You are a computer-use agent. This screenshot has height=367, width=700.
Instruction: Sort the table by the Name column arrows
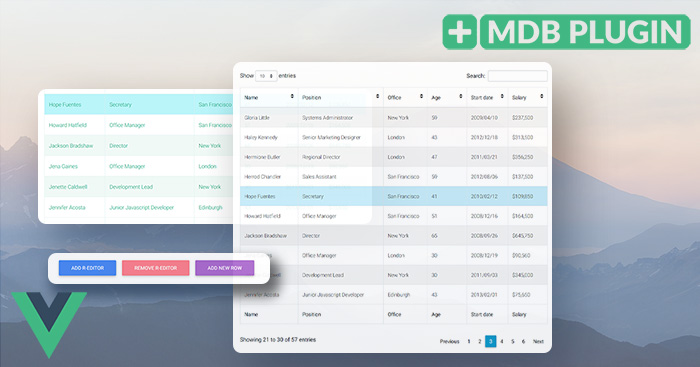click(x=292, y=97)
